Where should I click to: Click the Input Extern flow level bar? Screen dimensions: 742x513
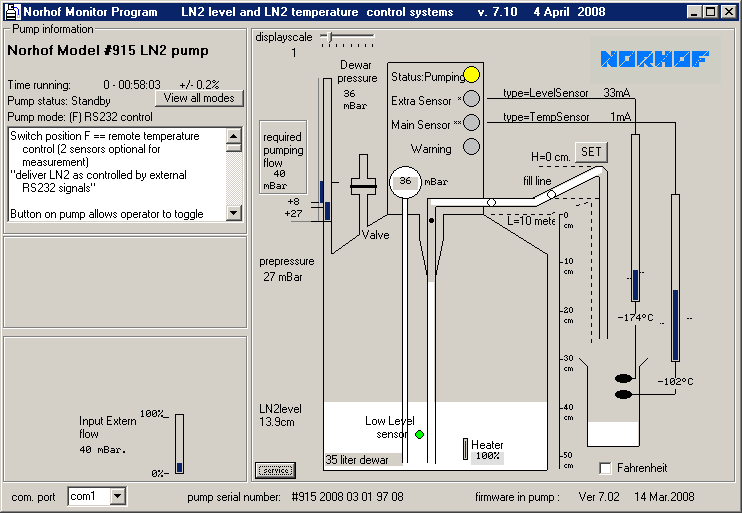(x=179, y=443)
